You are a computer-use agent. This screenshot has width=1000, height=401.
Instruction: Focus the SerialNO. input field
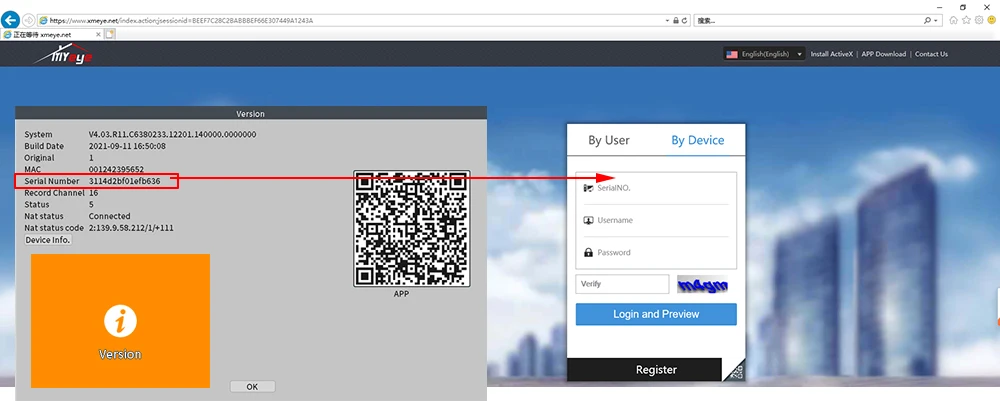tap(656, 188)
